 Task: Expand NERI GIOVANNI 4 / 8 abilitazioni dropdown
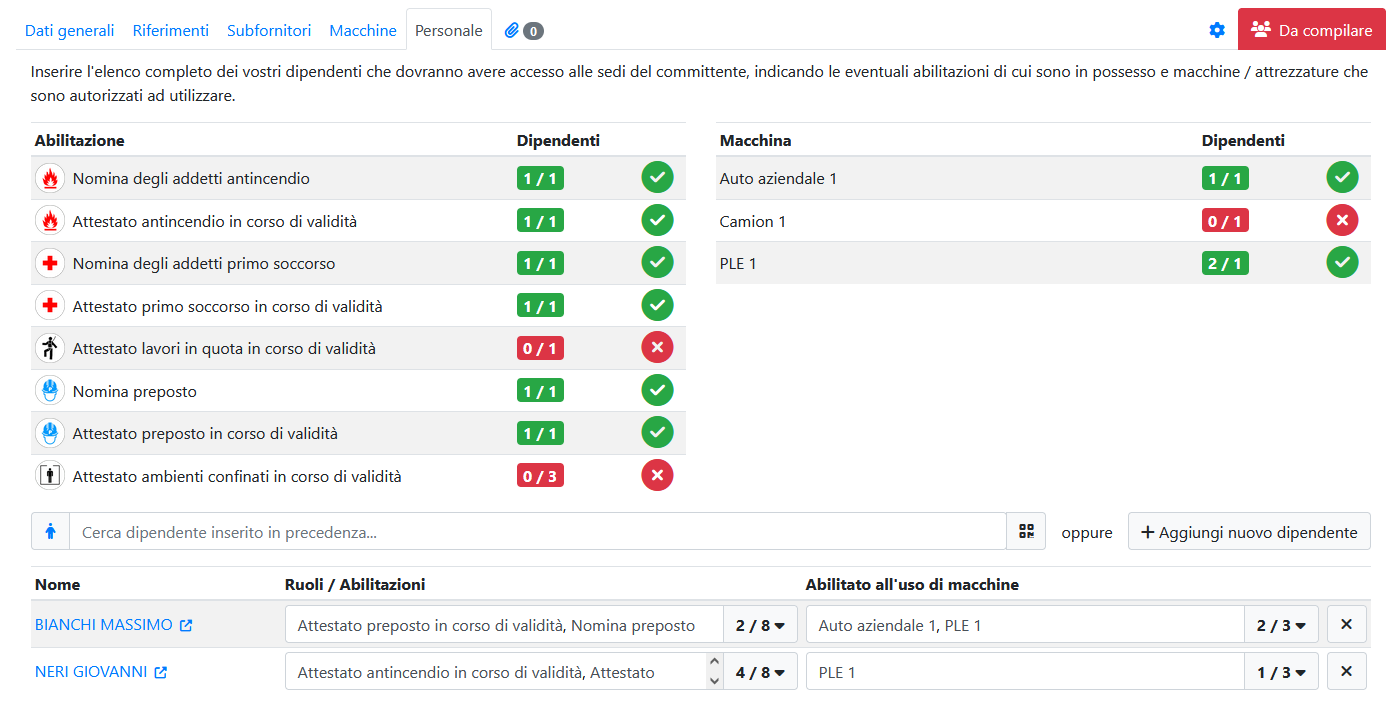point(760,672)
